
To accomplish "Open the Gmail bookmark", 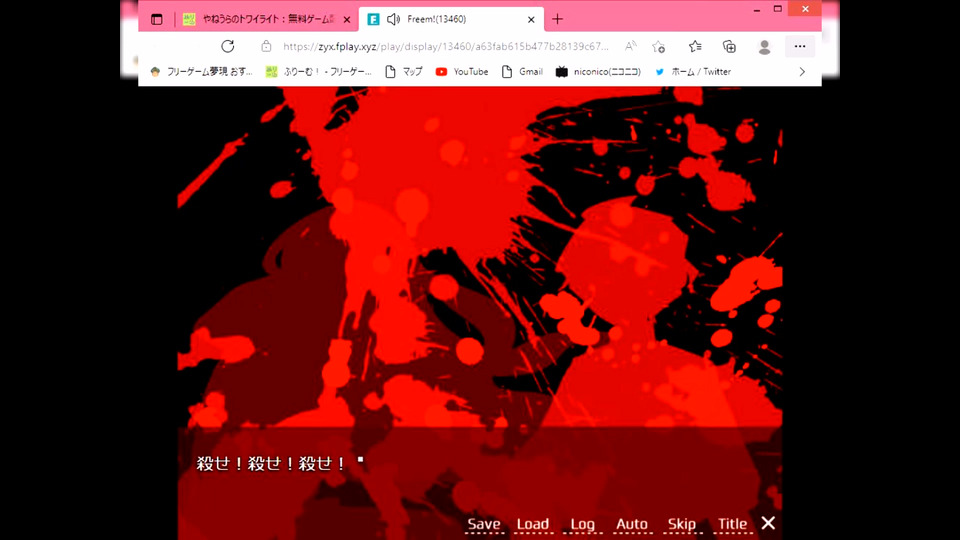I will coord(522,72).
